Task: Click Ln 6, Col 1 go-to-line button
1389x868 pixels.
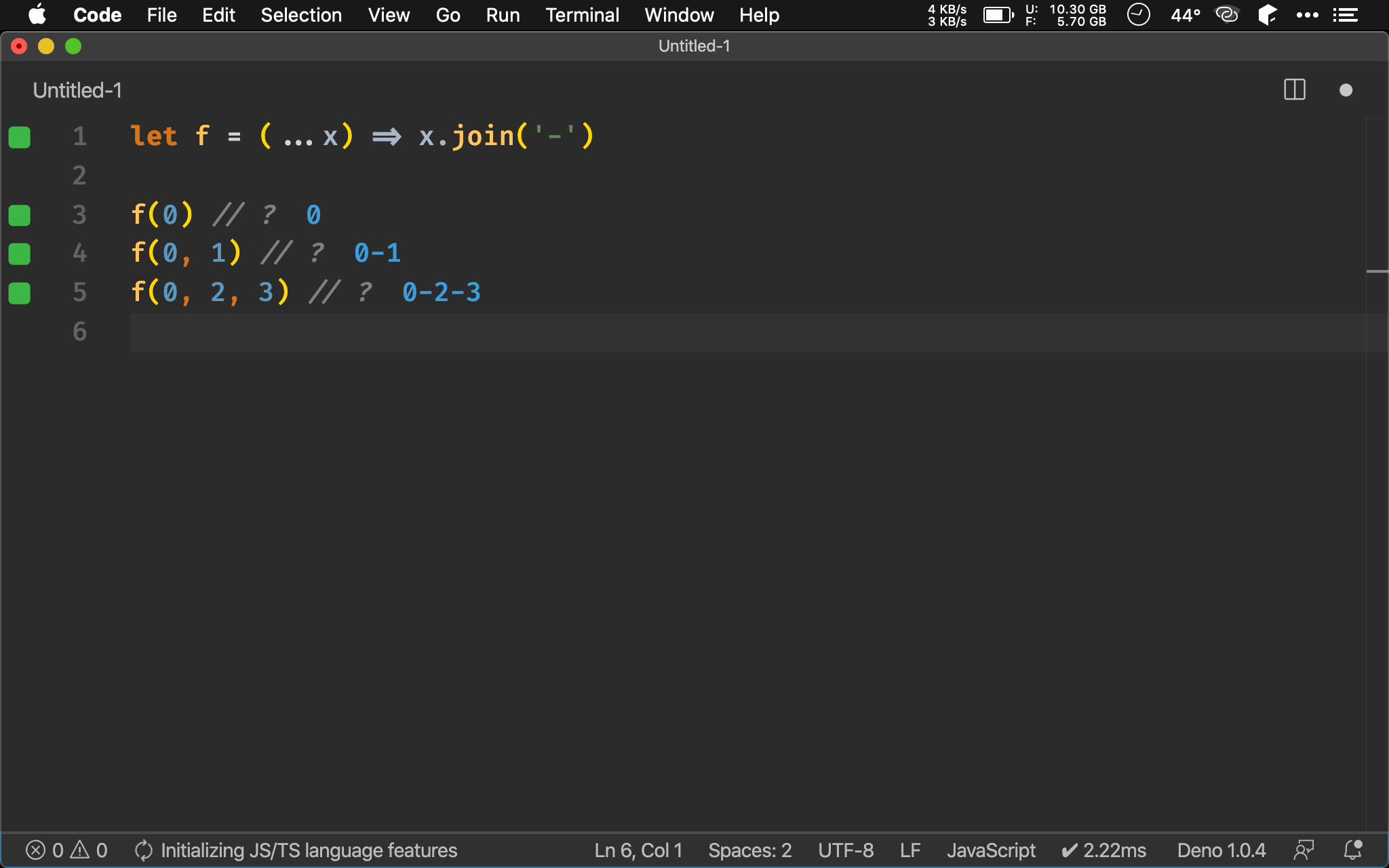Action: (x=638, y=850)
